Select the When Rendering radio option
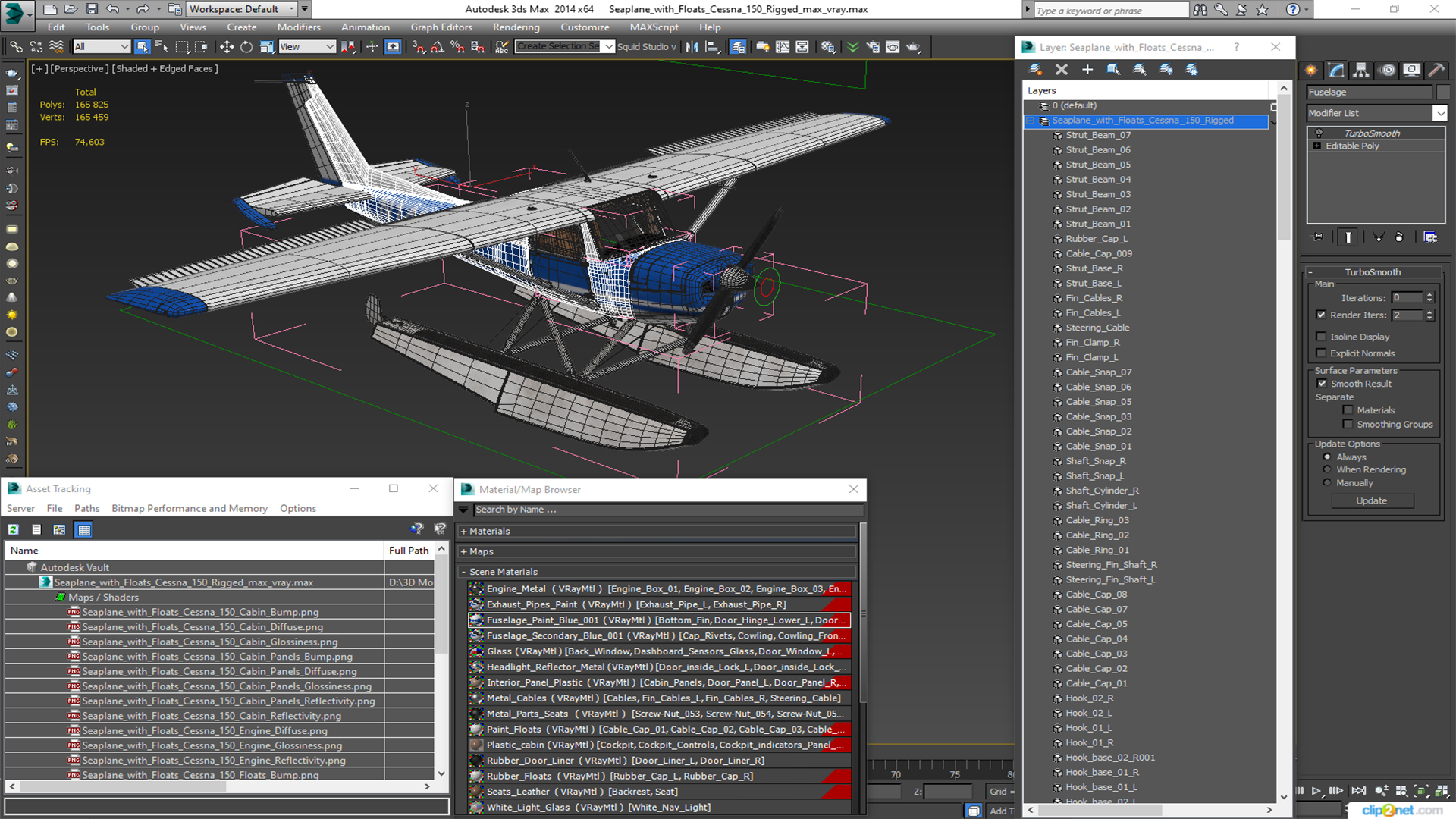The height and width of the screenshot is (819, 1456). [1326, 469]
